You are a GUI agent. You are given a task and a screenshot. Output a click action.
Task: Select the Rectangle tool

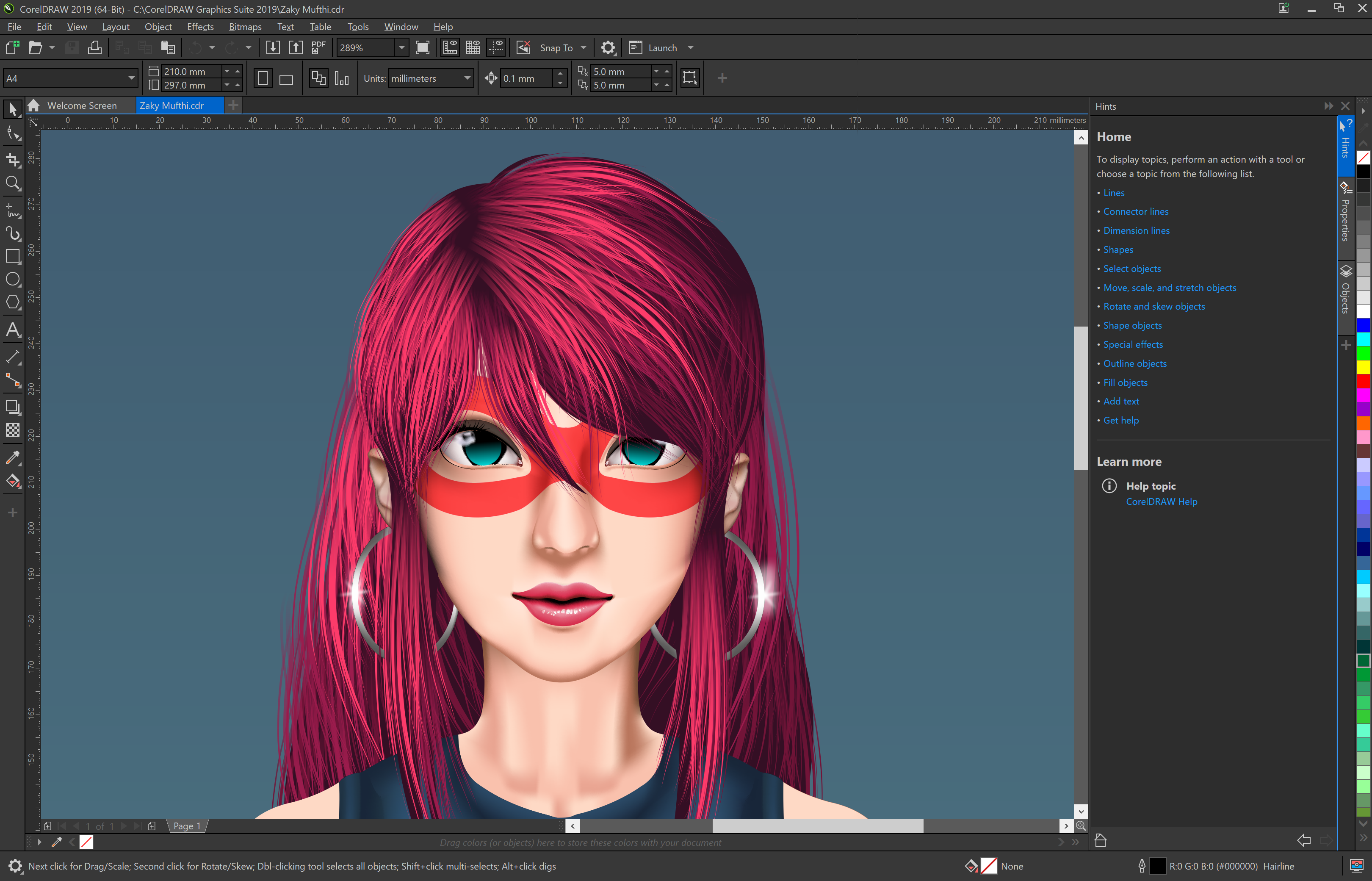tap(13, 256)
